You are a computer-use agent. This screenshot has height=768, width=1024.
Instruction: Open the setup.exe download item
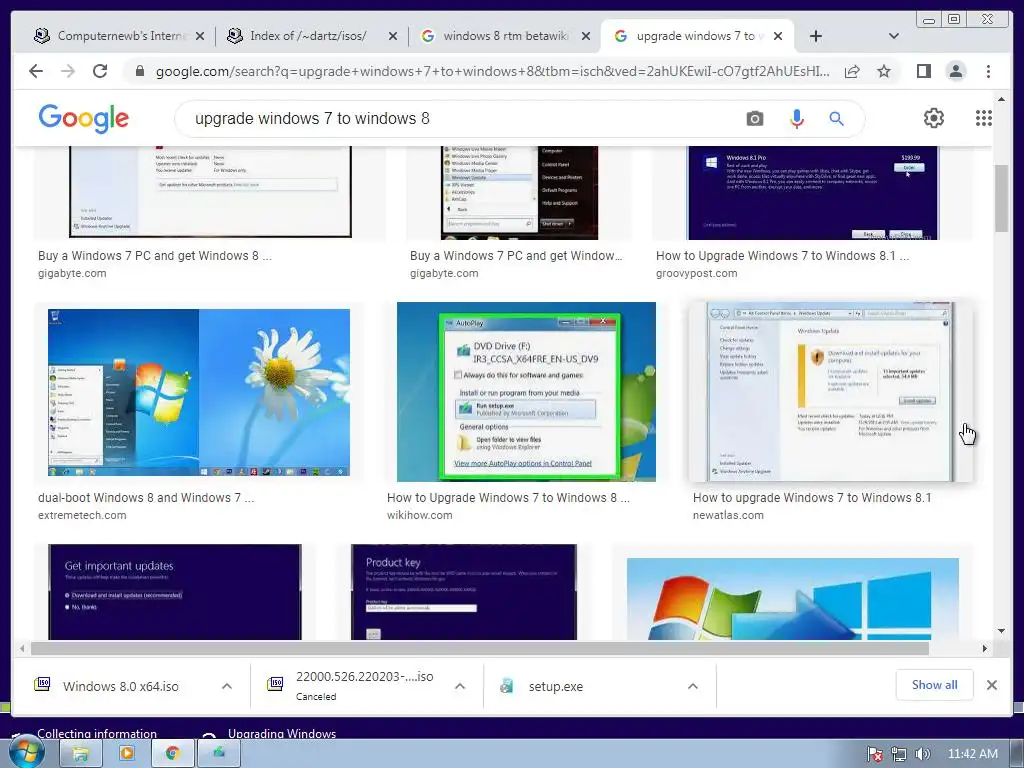tap(555, 686)
